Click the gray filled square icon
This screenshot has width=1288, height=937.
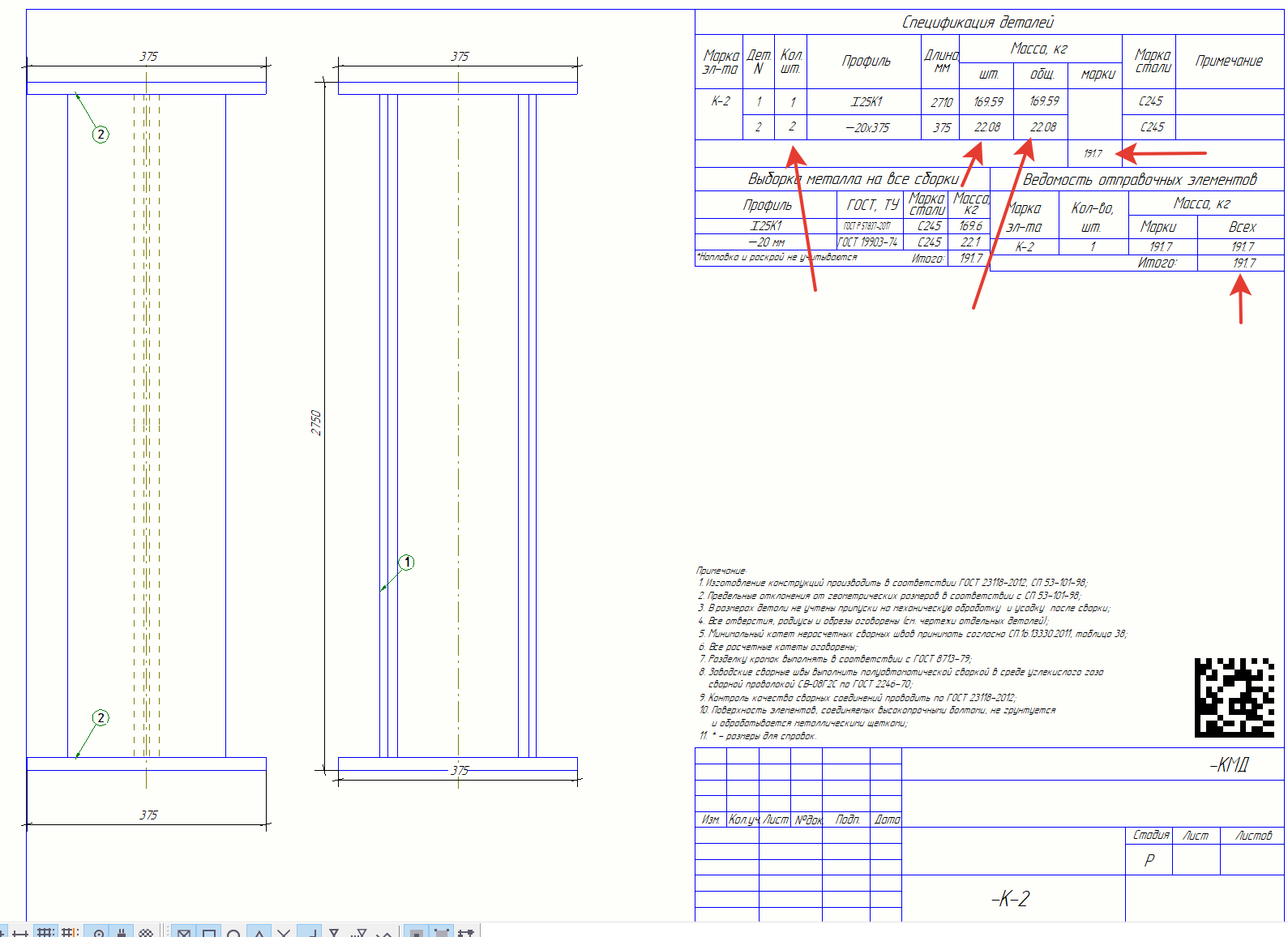(416, 932)
